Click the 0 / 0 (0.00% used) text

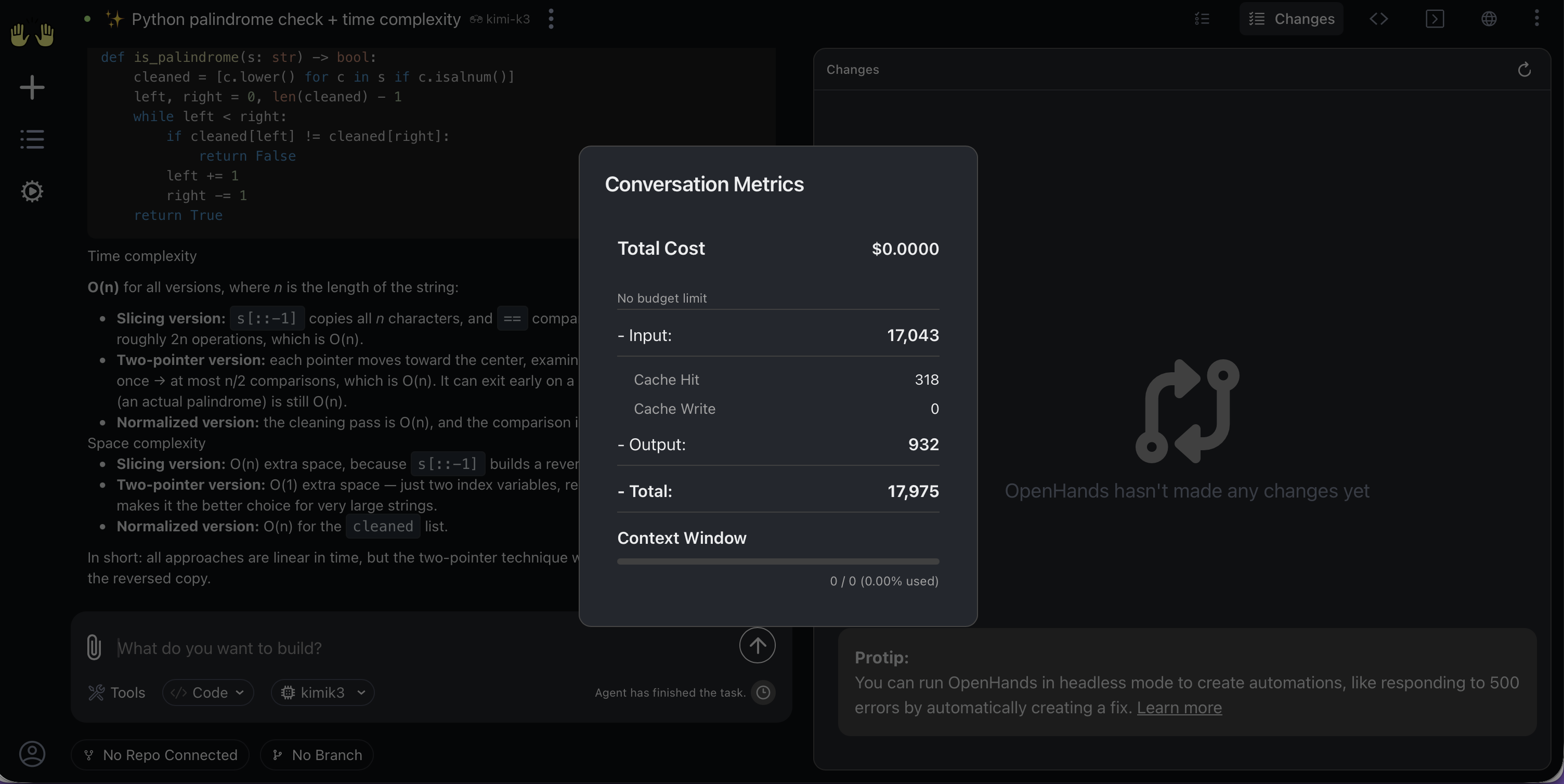(884, 581)
